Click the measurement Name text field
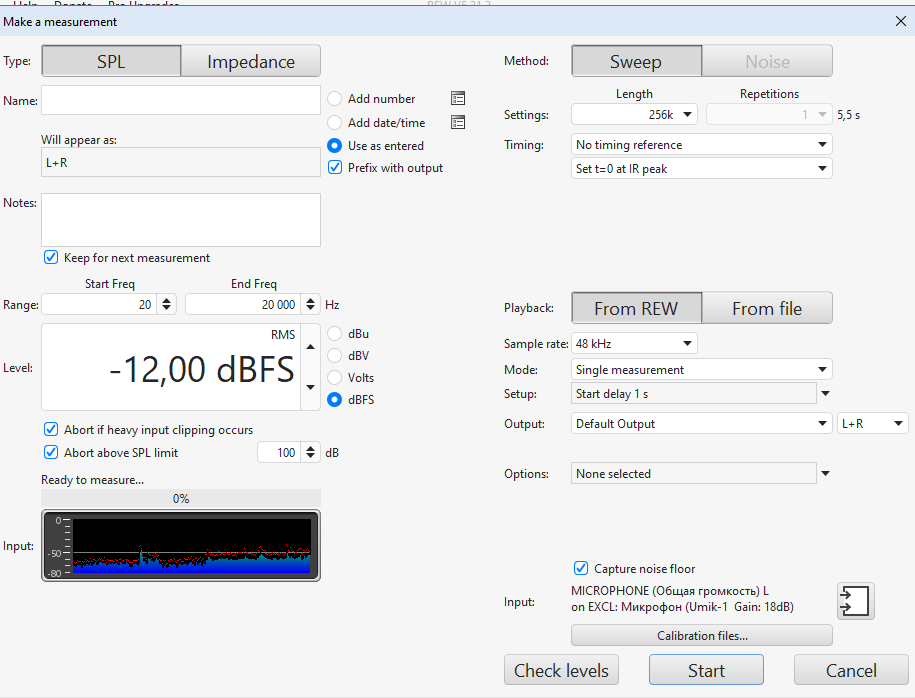Screen dimensions: 915x698 tap(180, 100)
